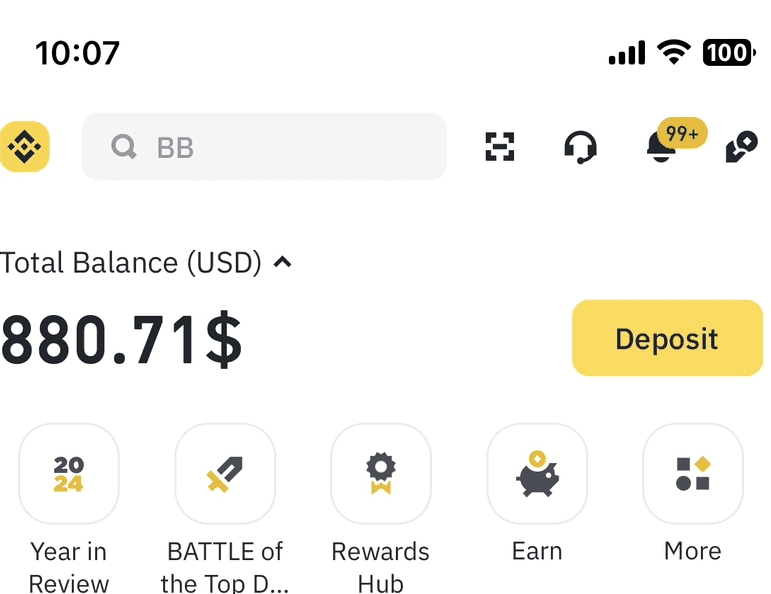Open customer support headset icon

tap(581, 147)
